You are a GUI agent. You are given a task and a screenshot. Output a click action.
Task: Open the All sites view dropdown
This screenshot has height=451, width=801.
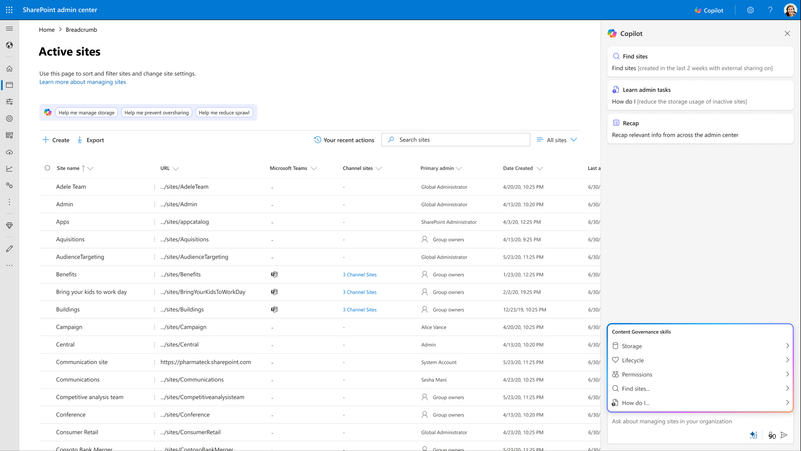click(x=557, y=140)
